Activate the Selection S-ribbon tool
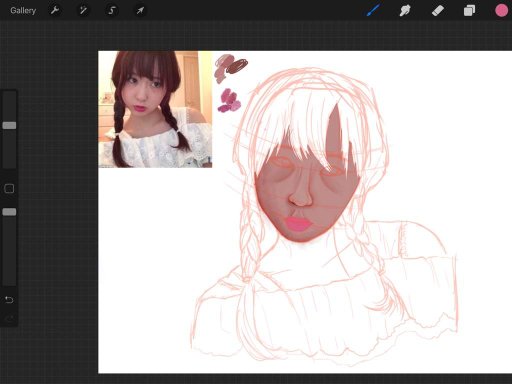Viewport: 512px width, 384px height. [112, 10]
